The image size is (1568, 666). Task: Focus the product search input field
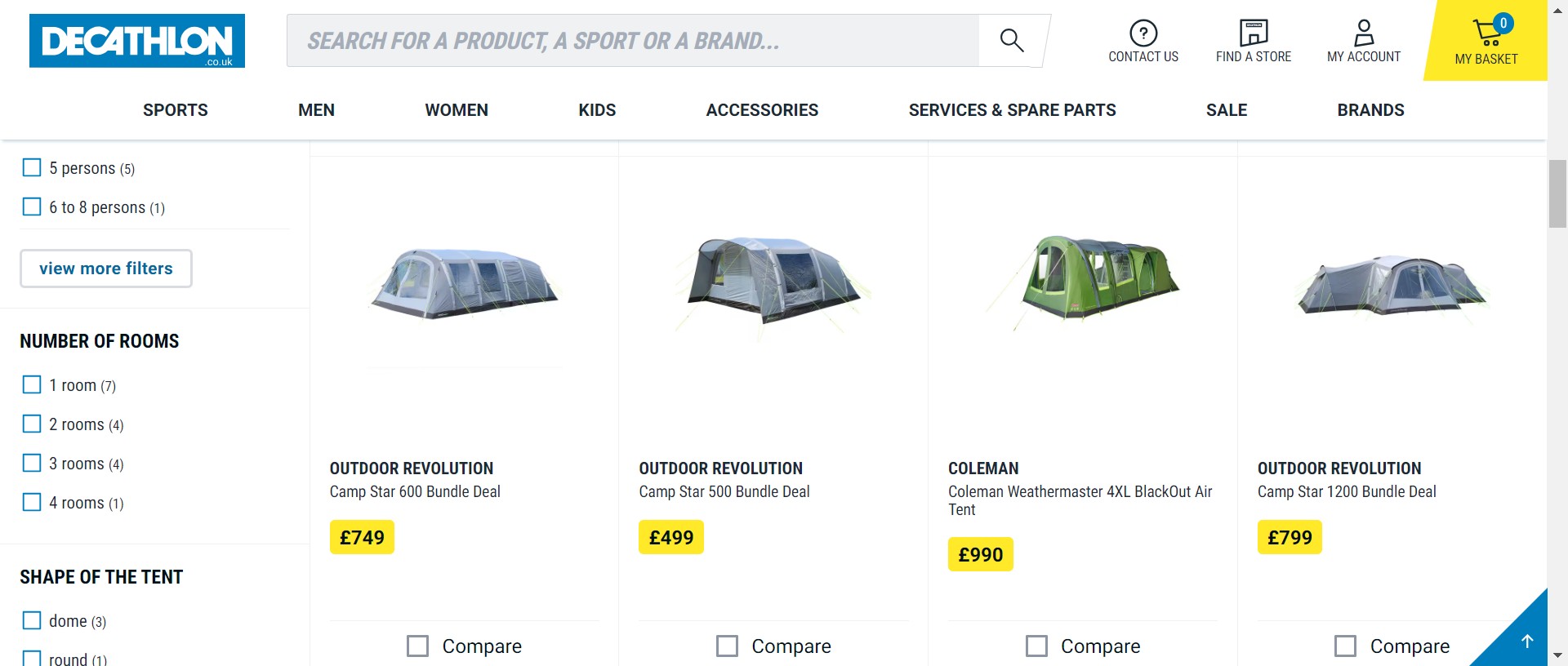633,41
